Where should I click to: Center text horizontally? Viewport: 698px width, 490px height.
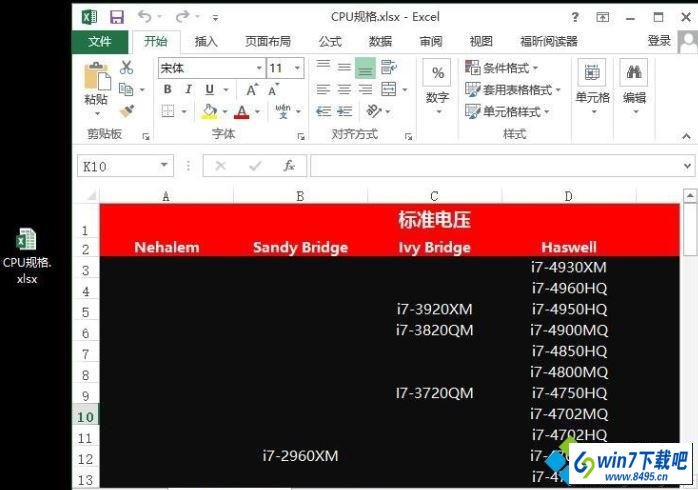[344, 89]
